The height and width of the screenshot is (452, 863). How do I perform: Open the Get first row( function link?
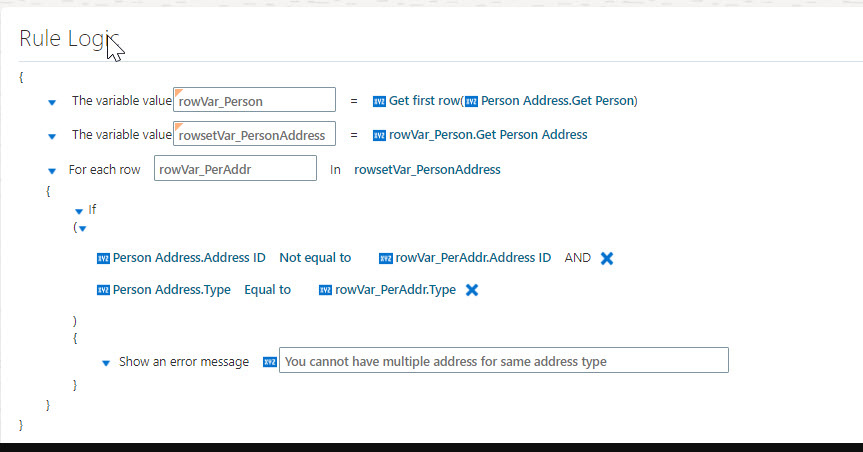tap(426, 101)
